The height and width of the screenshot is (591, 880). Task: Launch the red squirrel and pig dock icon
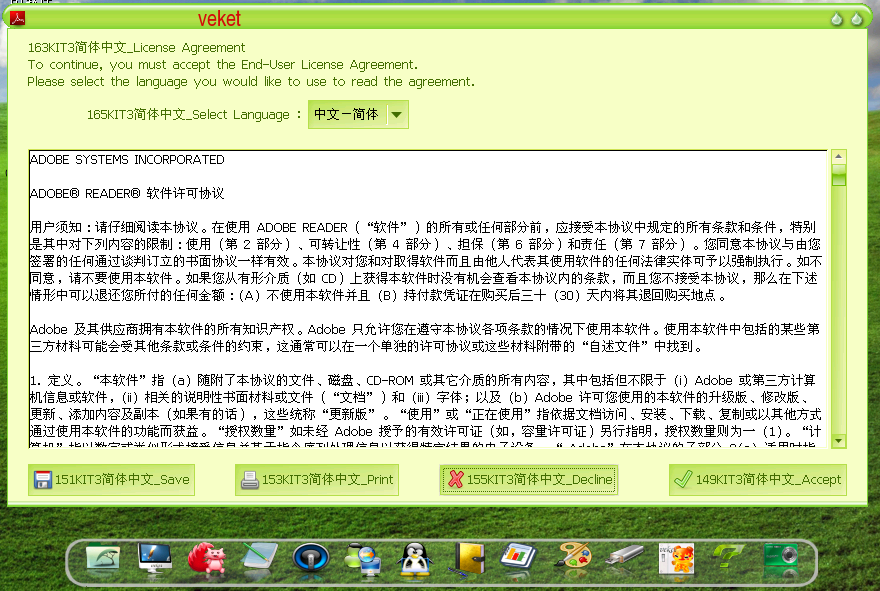click(207, 558)
